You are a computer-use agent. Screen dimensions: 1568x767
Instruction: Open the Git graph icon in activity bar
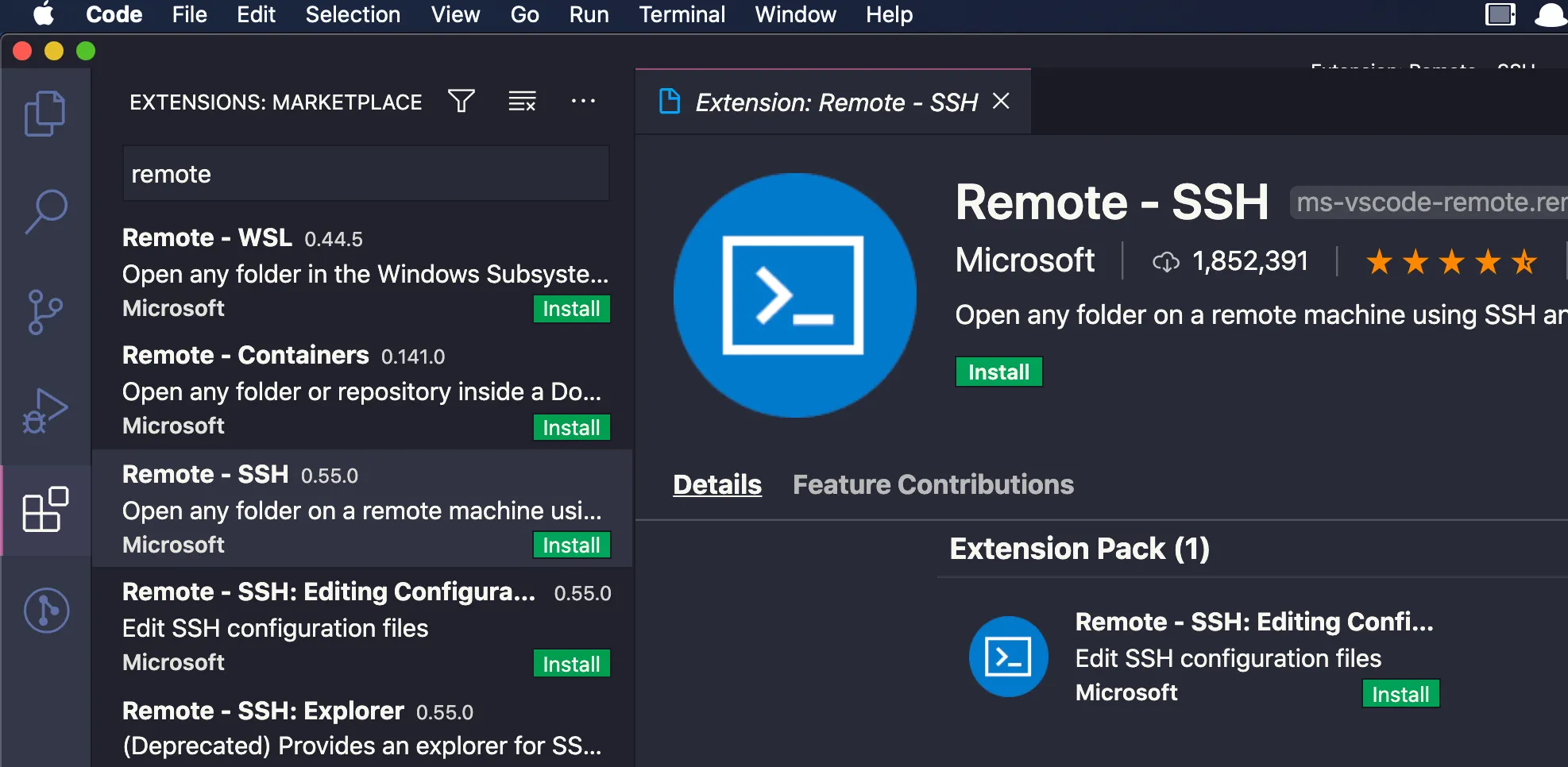[x=46, y=610]
